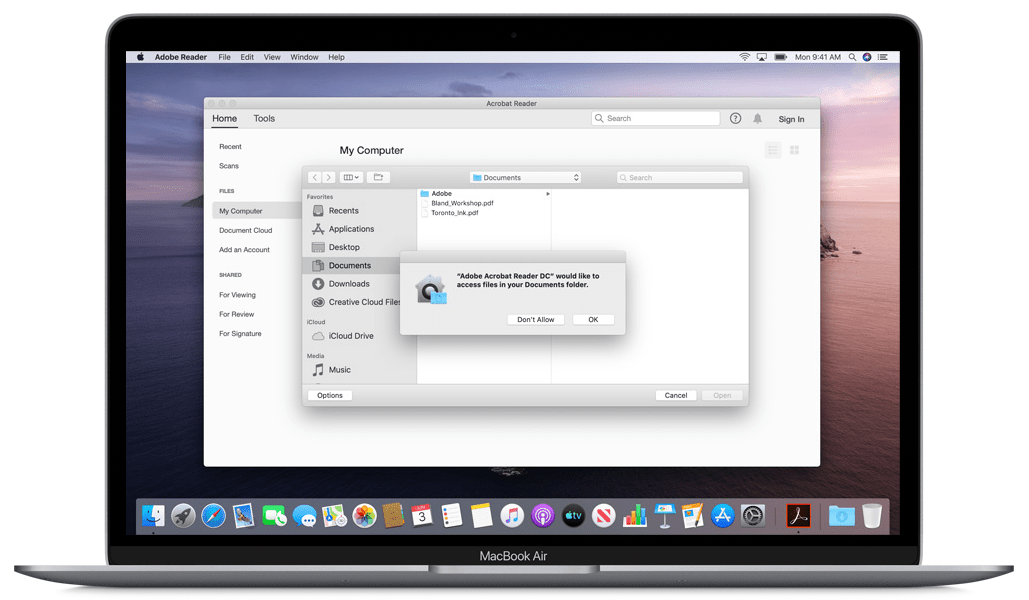Select Applications in Favorites sidebar
This screenshot has width=1029, height=600.
[x=352, y=229]
